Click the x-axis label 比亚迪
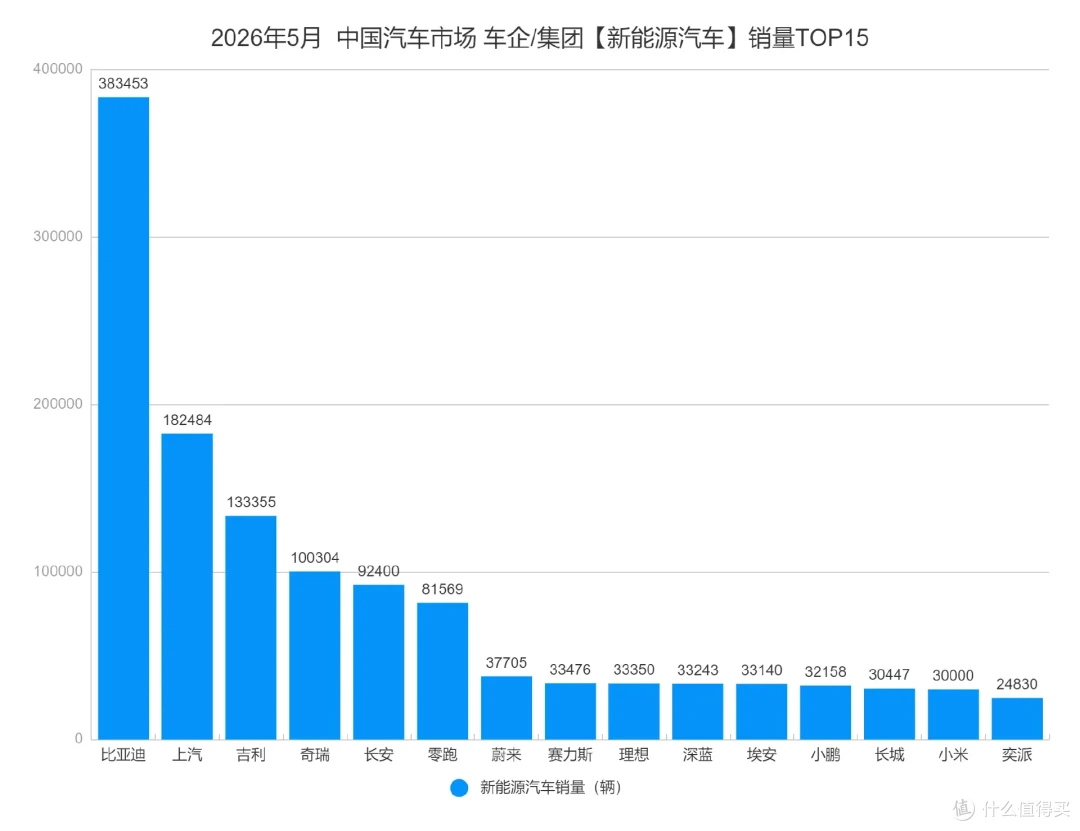Screen dimensions: 1080x831 click(x=123, y=755)
